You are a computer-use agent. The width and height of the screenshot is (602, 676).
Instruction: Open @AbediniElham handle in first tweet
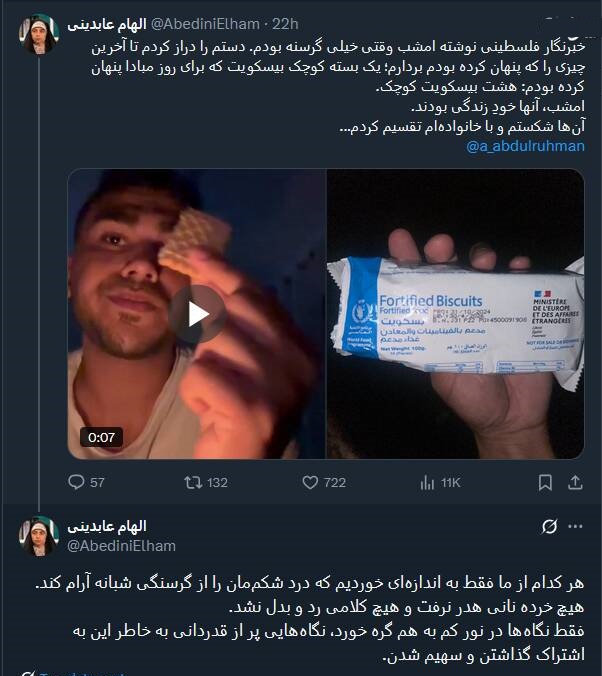coord(205,24)
